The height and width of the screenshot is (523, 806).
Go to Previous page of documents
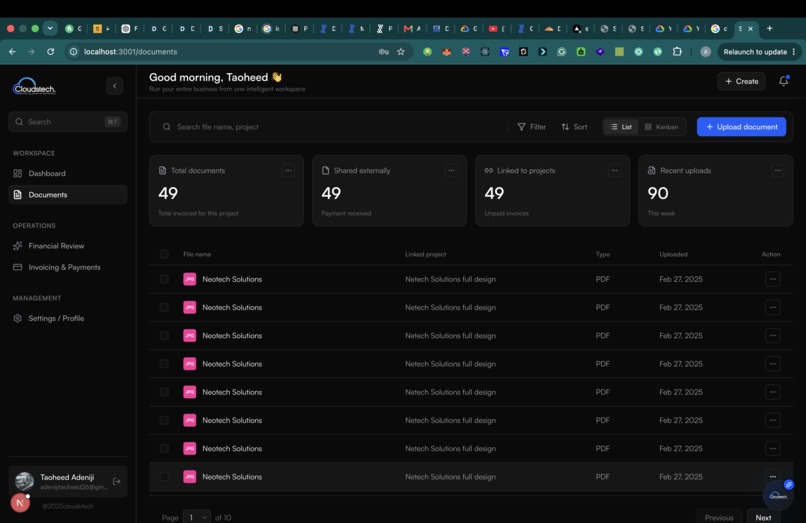coord(719,516)
